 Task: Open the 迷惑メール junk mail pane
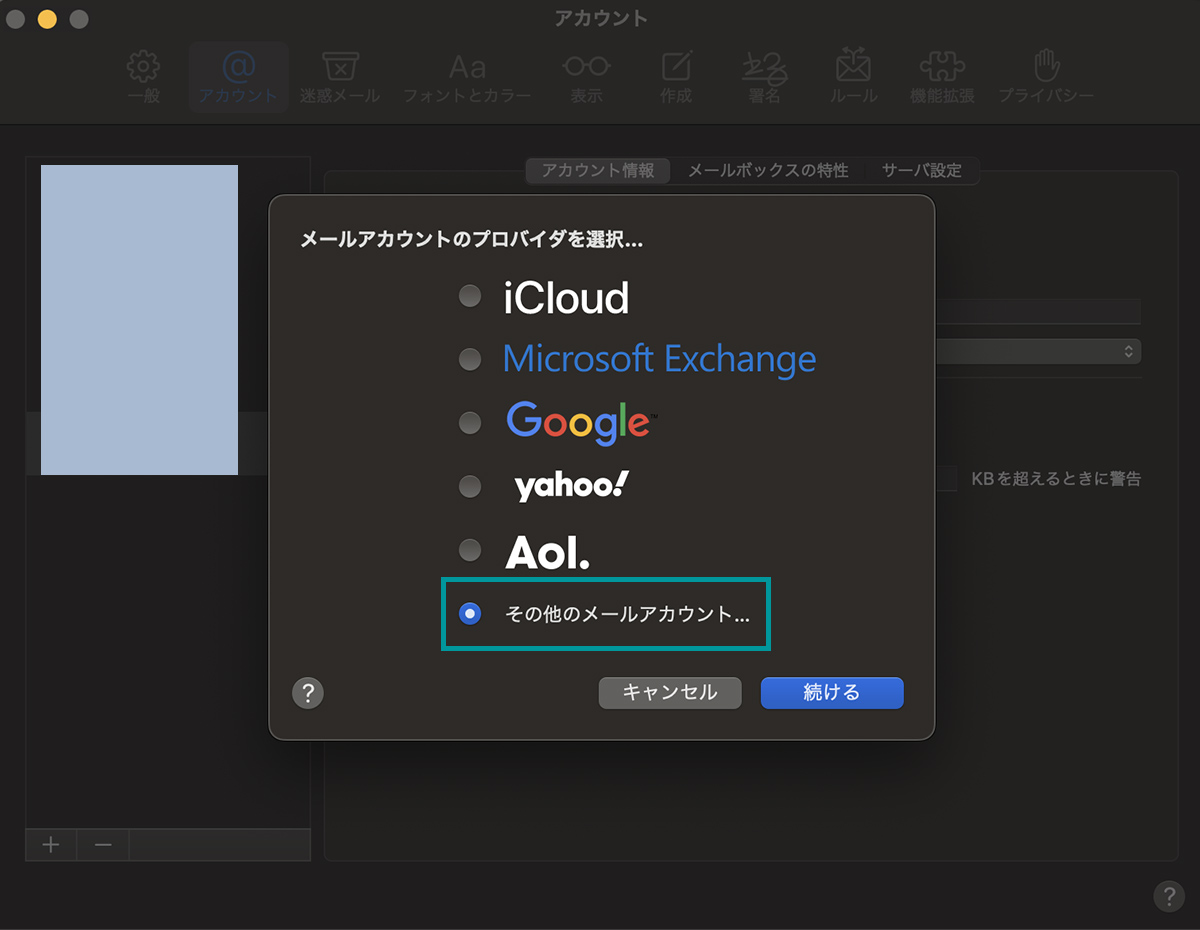click(340, 78)
